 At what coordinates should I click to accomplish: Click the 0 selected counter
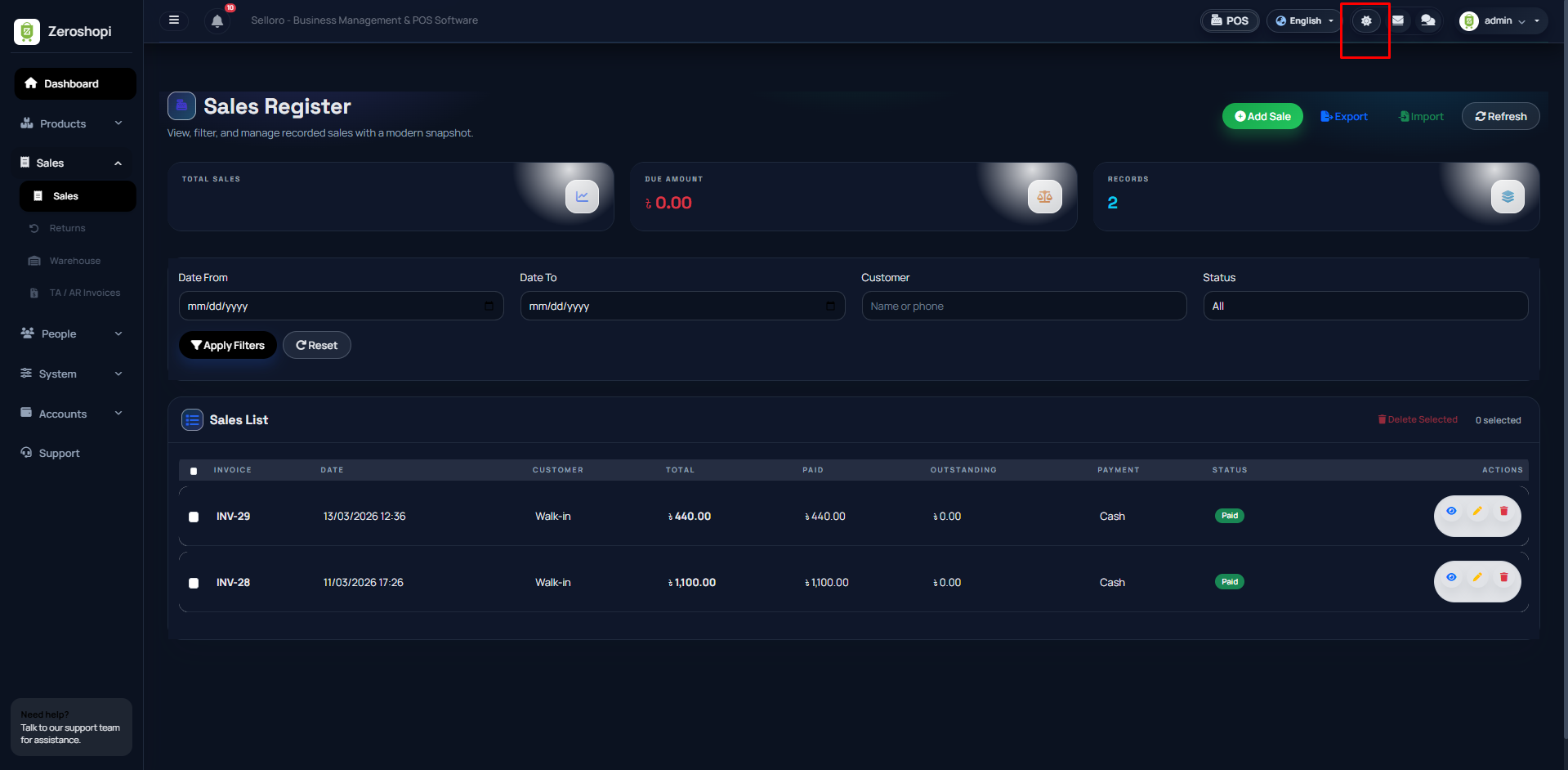(1498, 420)
